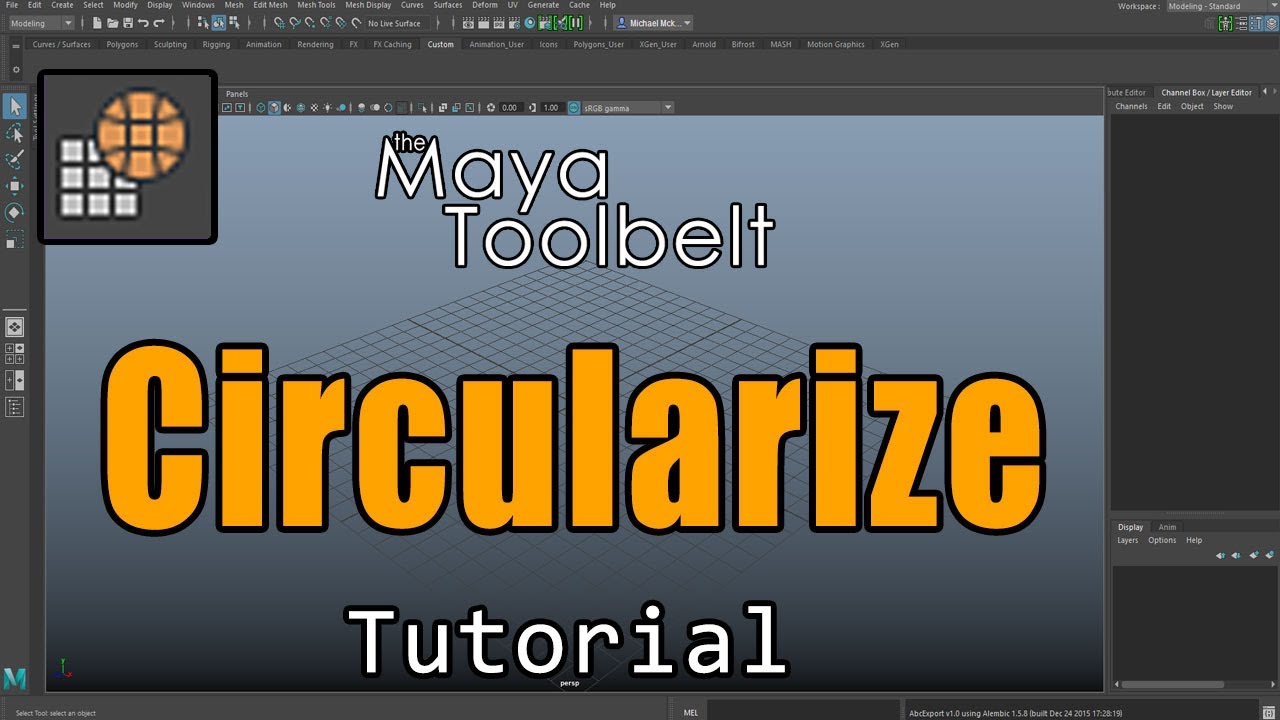This screenshot has width=1280, height=720.
Task: Open the Channels menu in Channel Box
Action: tap(1131, 106)
